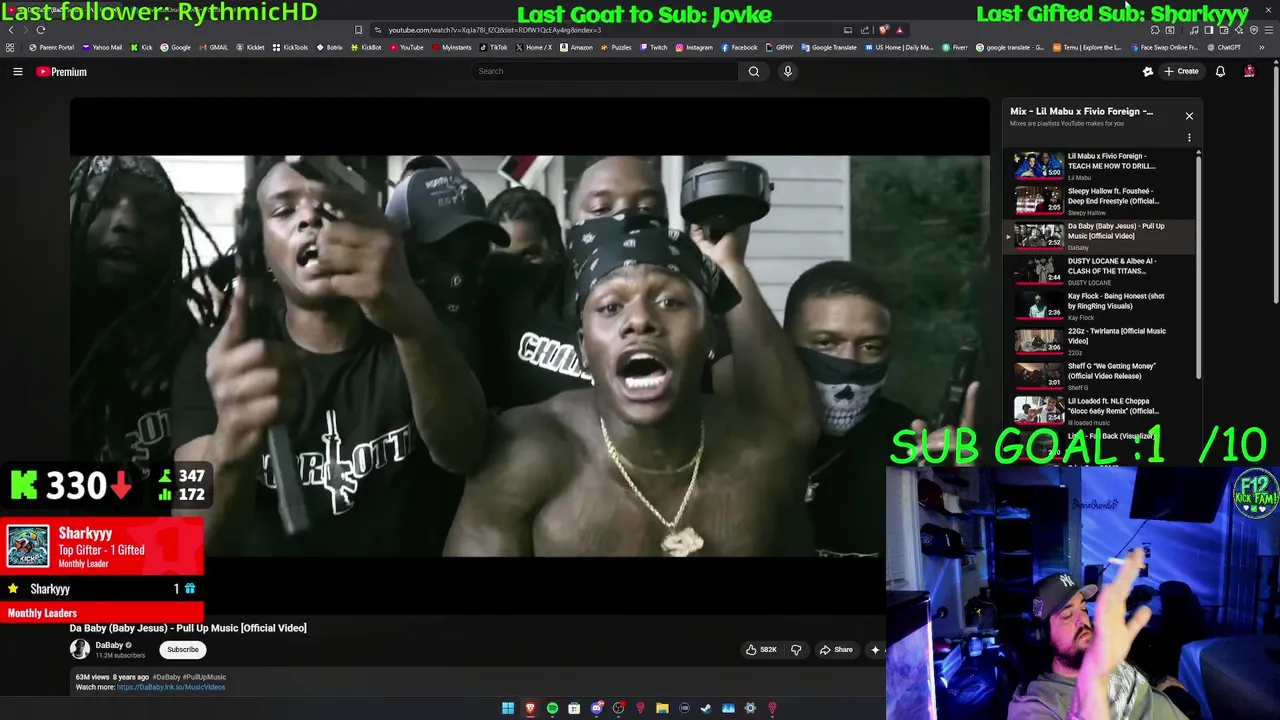1280x720 pixels.
Task: Open the YouTube guide hamburger menu
Action: tap(17, 72)
